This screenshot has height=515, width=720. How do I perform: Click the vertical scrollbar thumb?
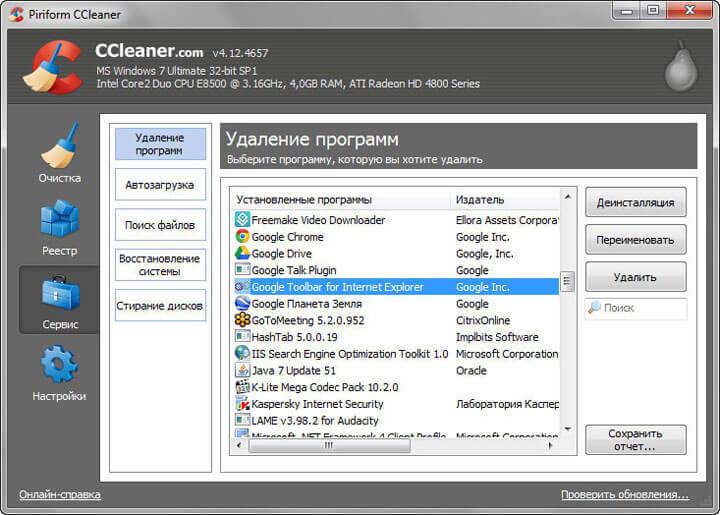(x=567, y=281)
